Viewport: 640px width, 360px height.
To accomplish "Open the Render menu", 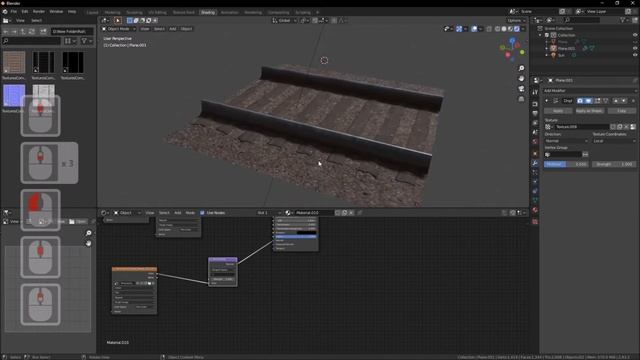I will pos(39,12).
